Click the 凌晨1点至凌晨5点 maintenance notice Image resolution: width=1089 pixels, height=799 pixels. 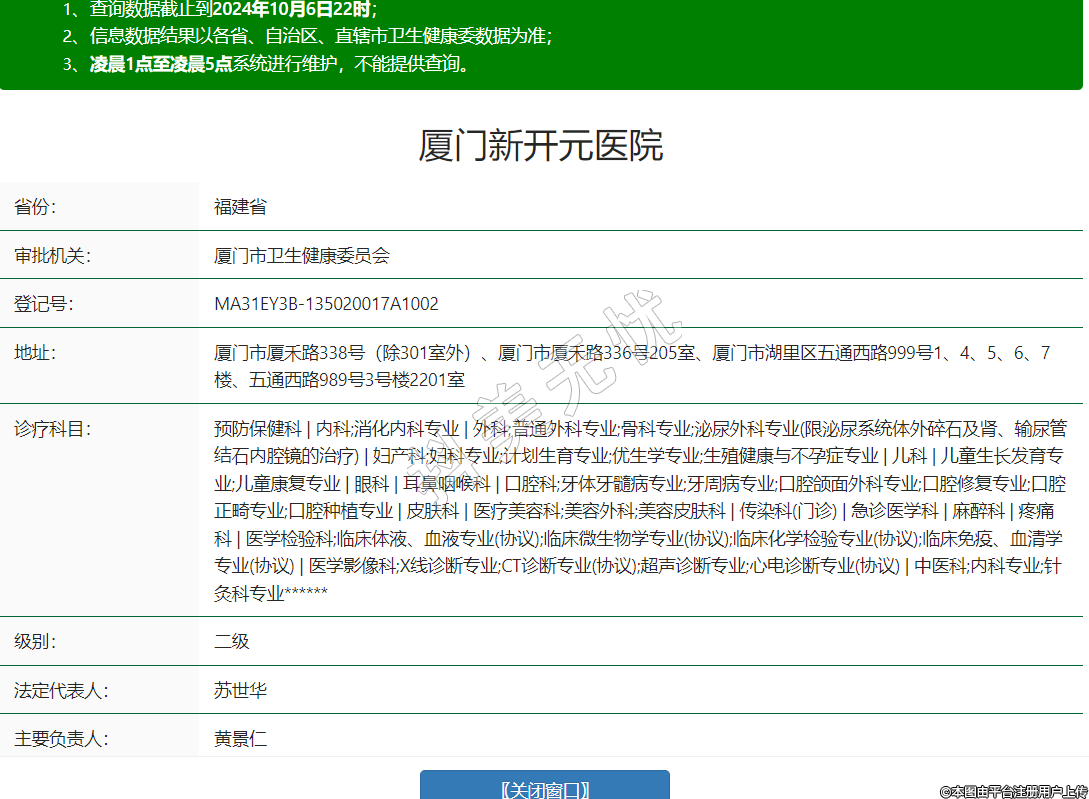pyautogui.click(x=161, y=64)
